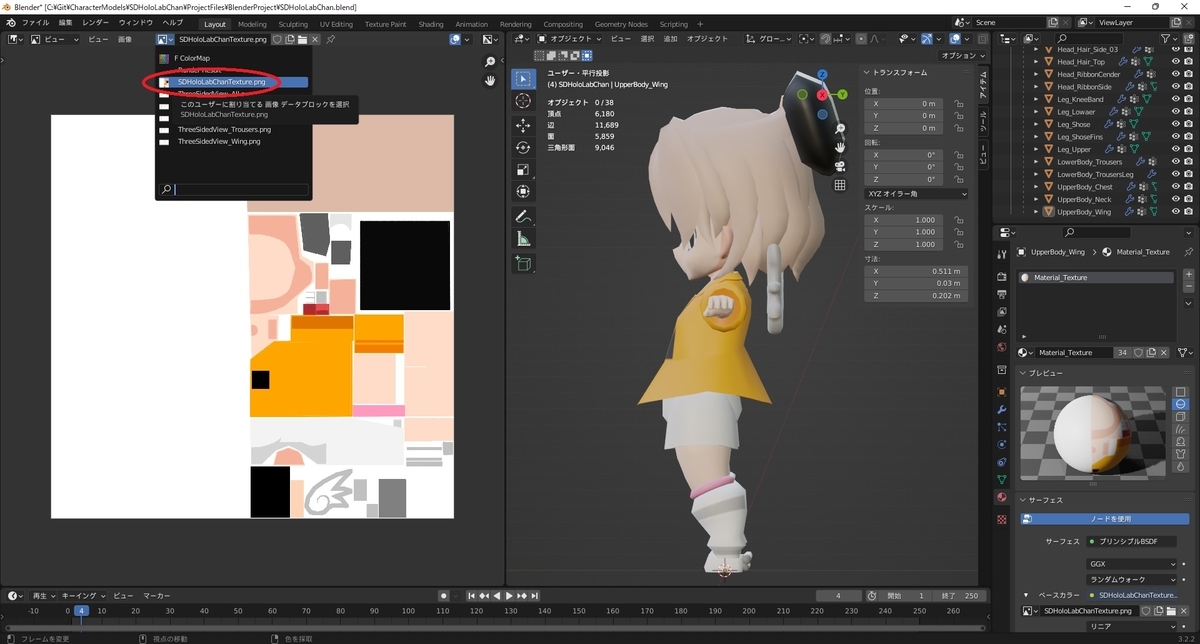Switch to the Modeling workspace tab
This screenshot has width=1200, height=644.
(x=252, y=23)
